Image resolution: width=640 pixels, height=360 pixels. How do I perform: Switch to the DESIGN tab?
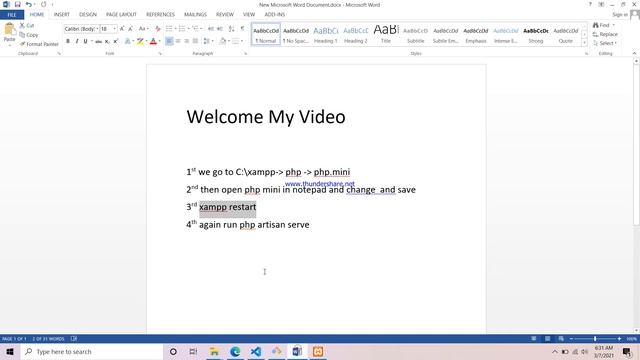pos(88,15)
